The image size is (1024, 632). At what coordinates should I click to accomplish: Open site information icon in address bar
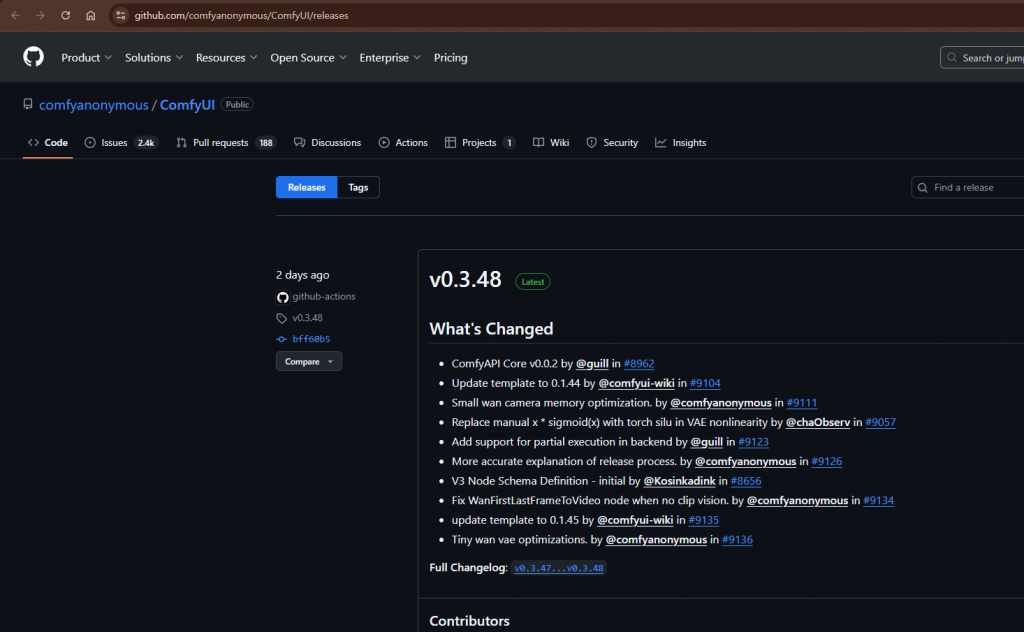(x=121, y=15)
